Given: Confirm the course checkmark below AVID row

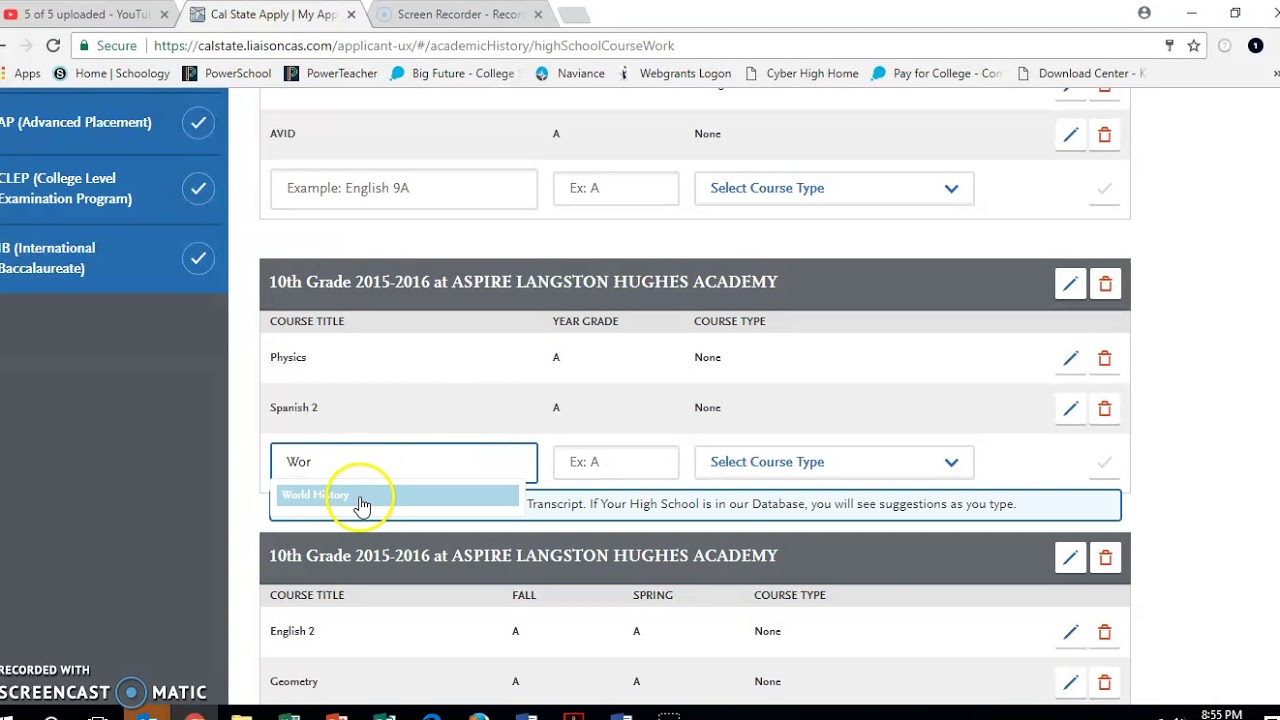Looking at the screenshot, I should [1104, 188].
